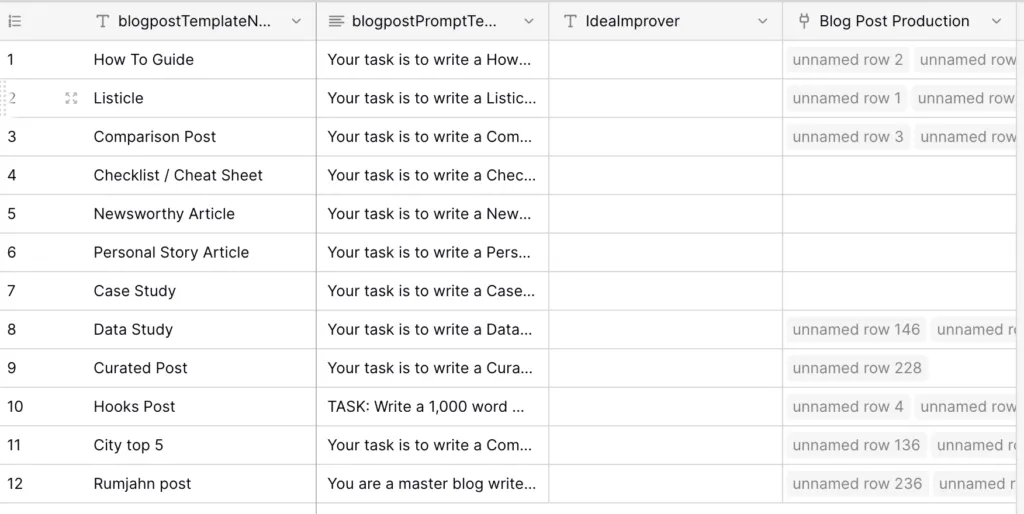Open linked record 'unnamed row 228'
The height and width of the screenshot is (514, 1024).
click(857, 368)
